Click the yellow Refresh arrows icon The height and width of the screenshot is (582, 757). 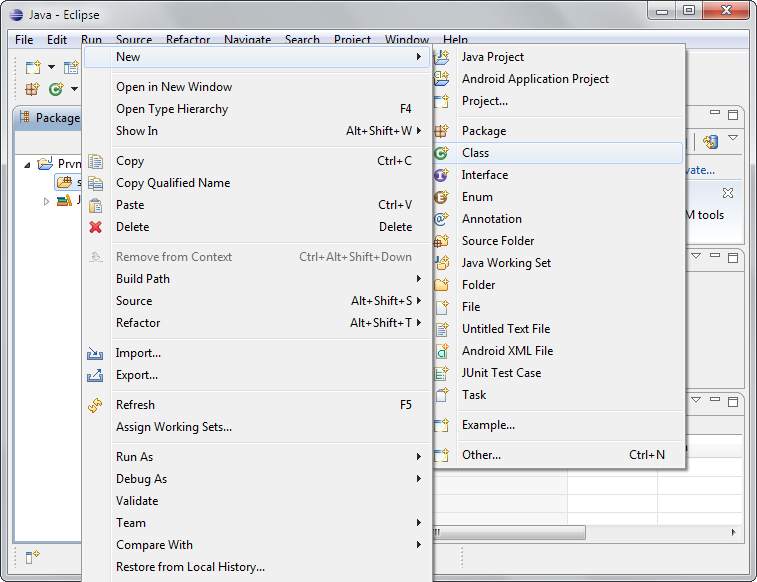tap(95, 405)
